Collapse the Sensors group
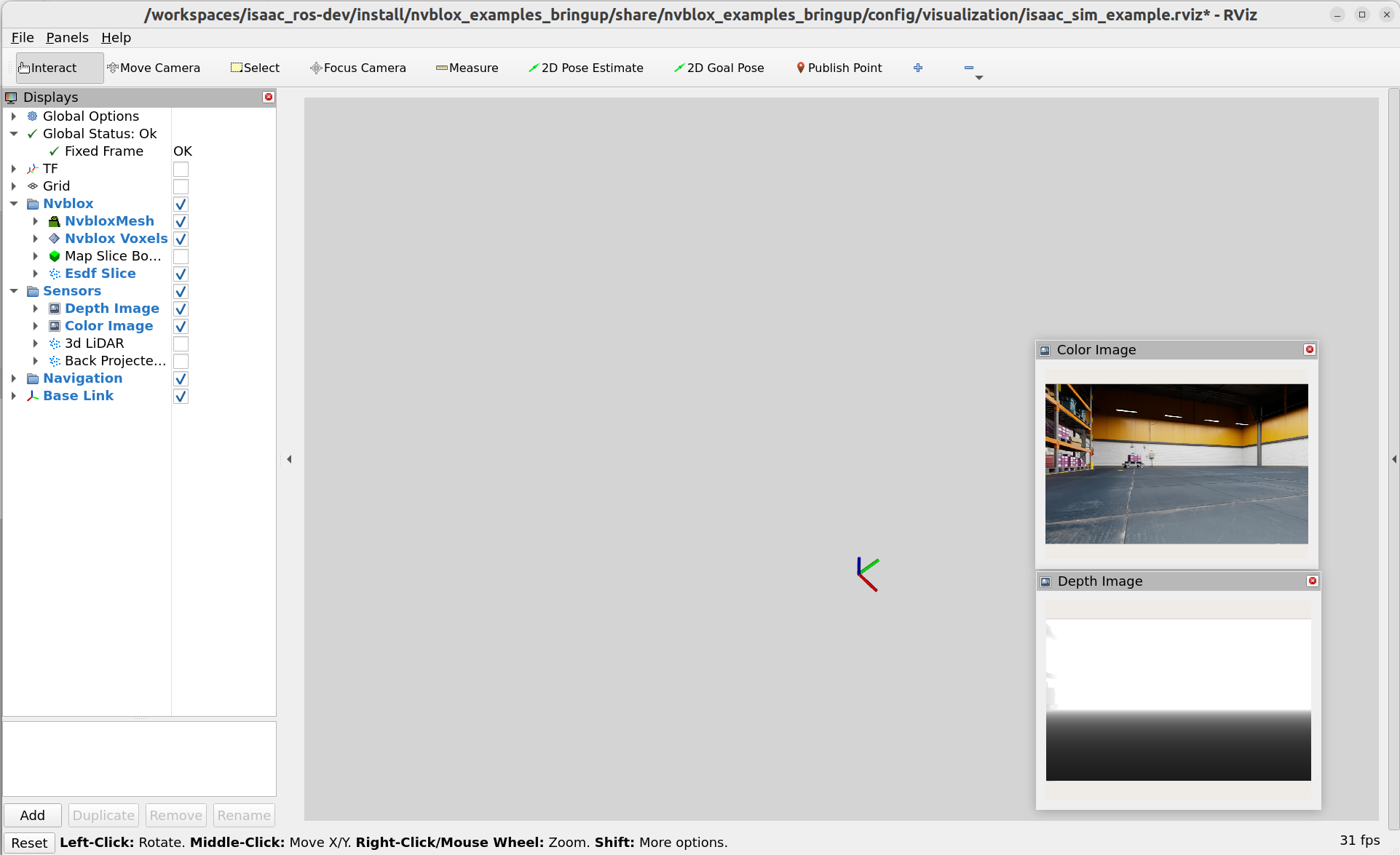This screenshot has width=1400, height=855. [x=14, y=291]
